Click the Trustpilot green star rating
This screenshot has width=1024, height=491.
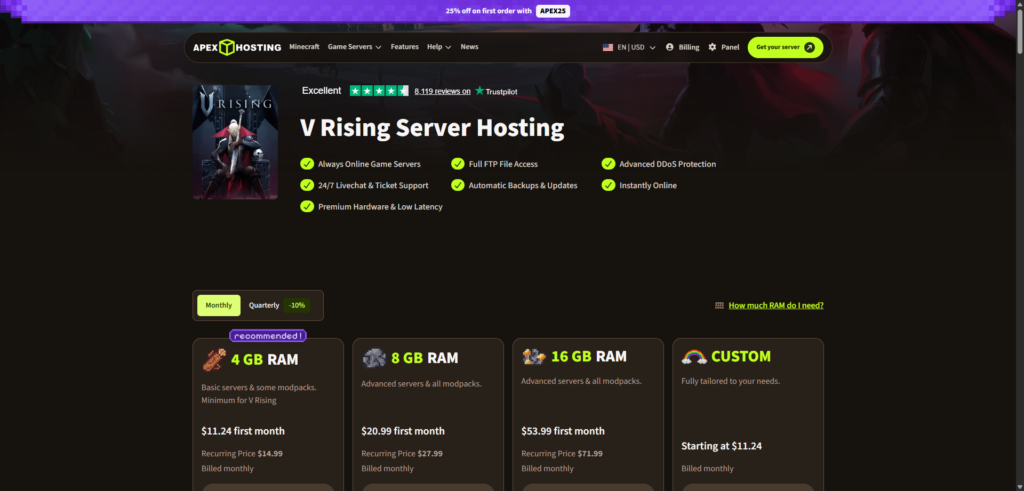(379, 91)
